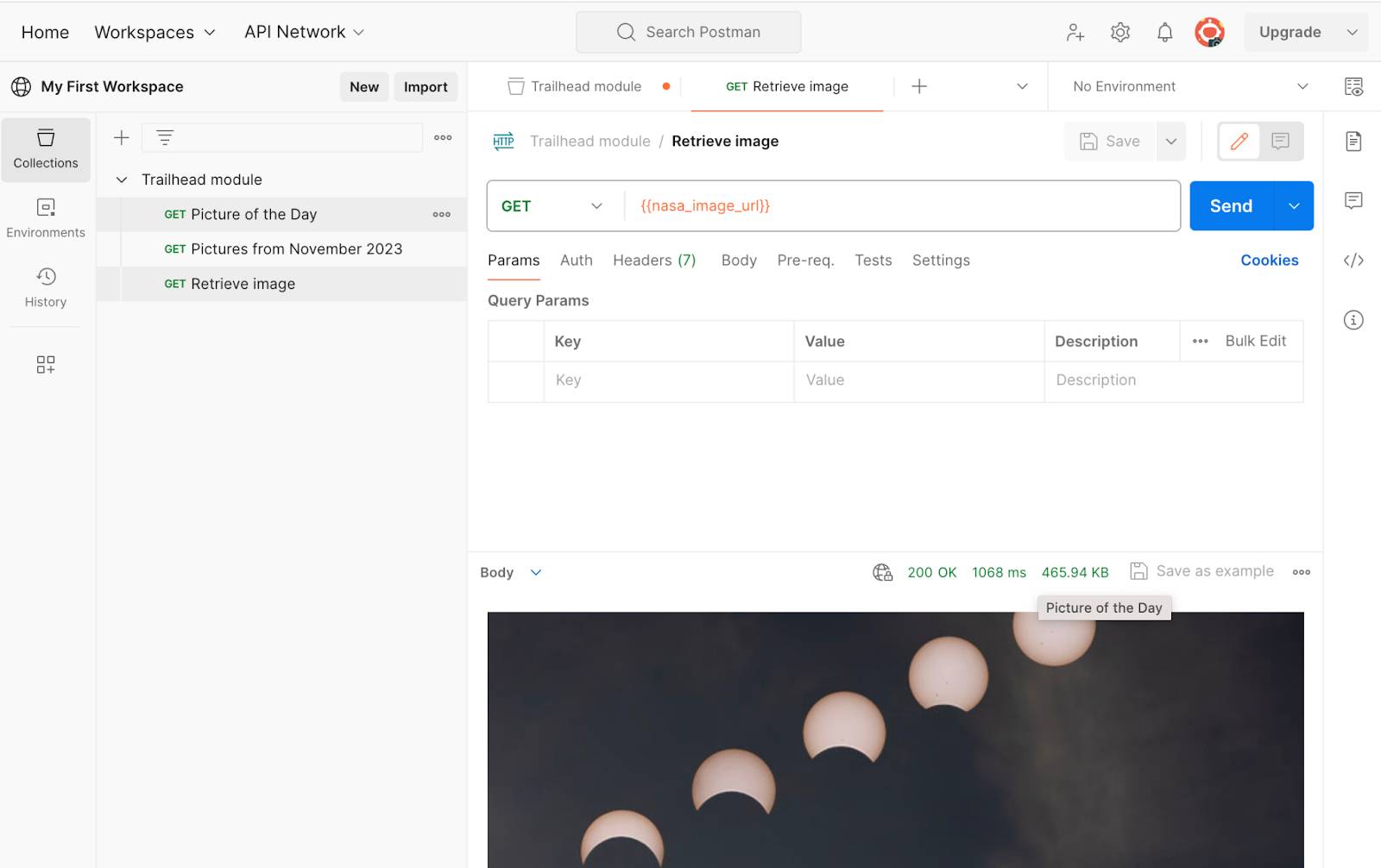This screenshot has height=868, width=1381.
Task: Change the GET method dropdown
Action: coord(552,205)
